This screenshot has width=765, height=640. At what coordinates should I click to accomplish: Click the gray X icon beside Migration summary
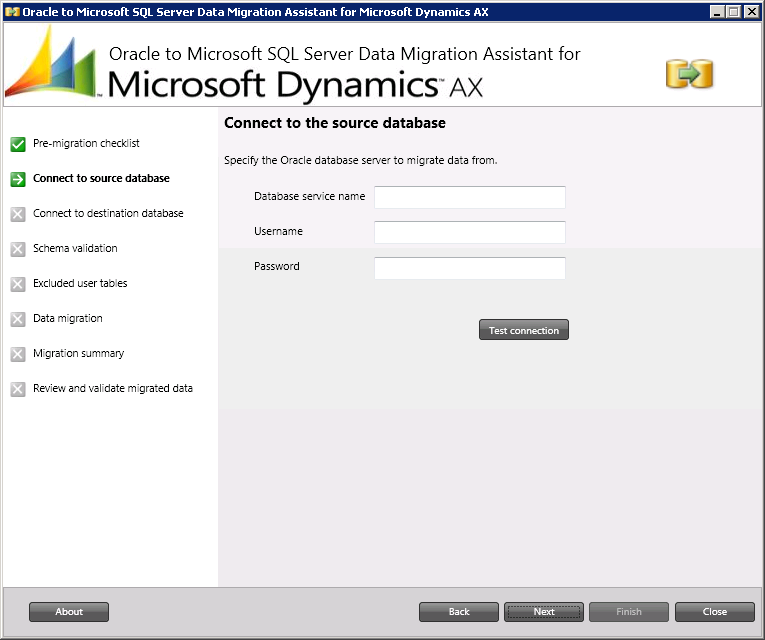tap(18, 354)
